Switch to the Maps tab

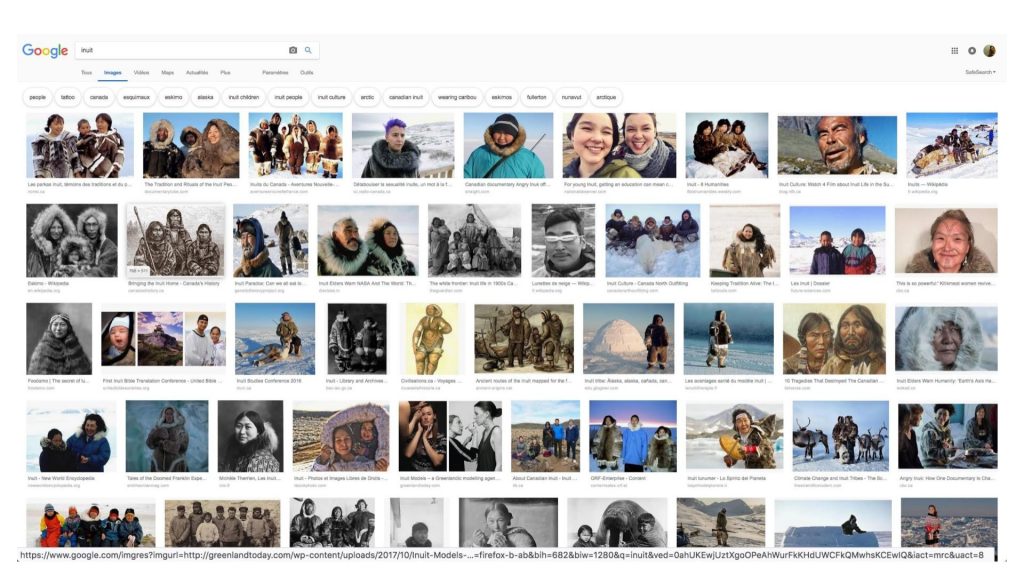(x=167, y=72)
